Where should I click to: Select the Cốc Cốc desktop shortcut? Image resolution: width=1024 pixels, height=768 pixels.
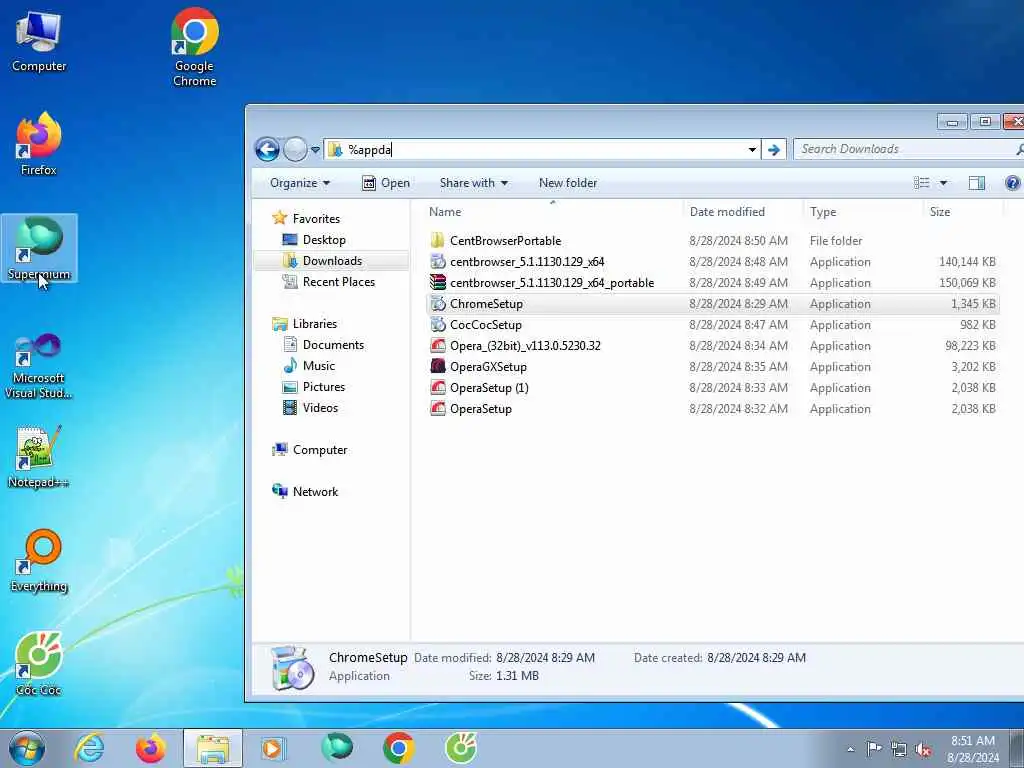tap(39, 664)
